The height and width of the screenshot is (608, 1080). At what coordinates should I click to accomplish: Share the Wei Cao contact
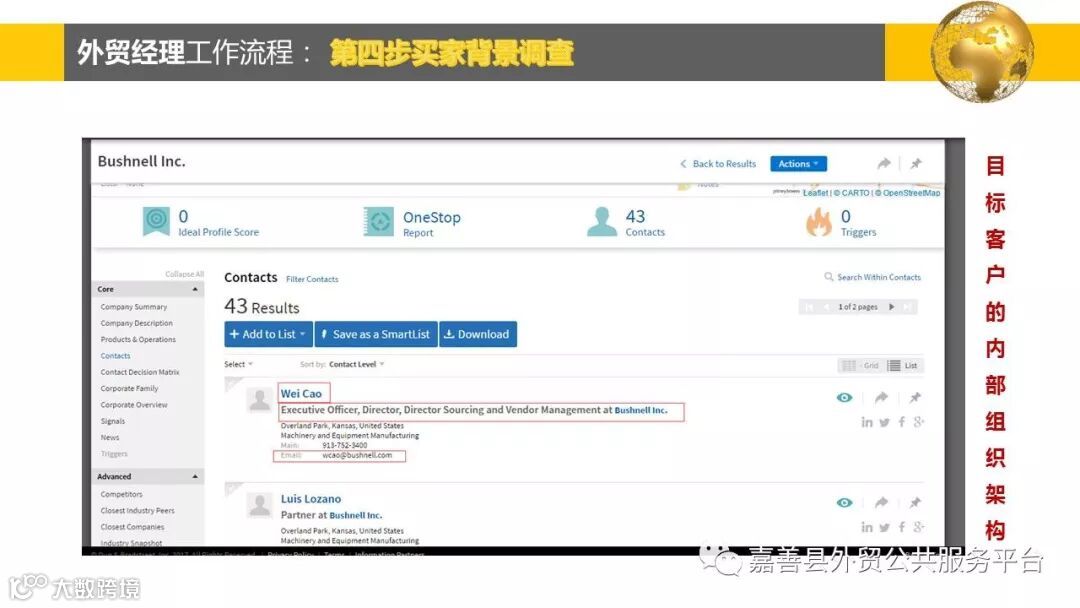pyautogui.click(x=881, y=397)
